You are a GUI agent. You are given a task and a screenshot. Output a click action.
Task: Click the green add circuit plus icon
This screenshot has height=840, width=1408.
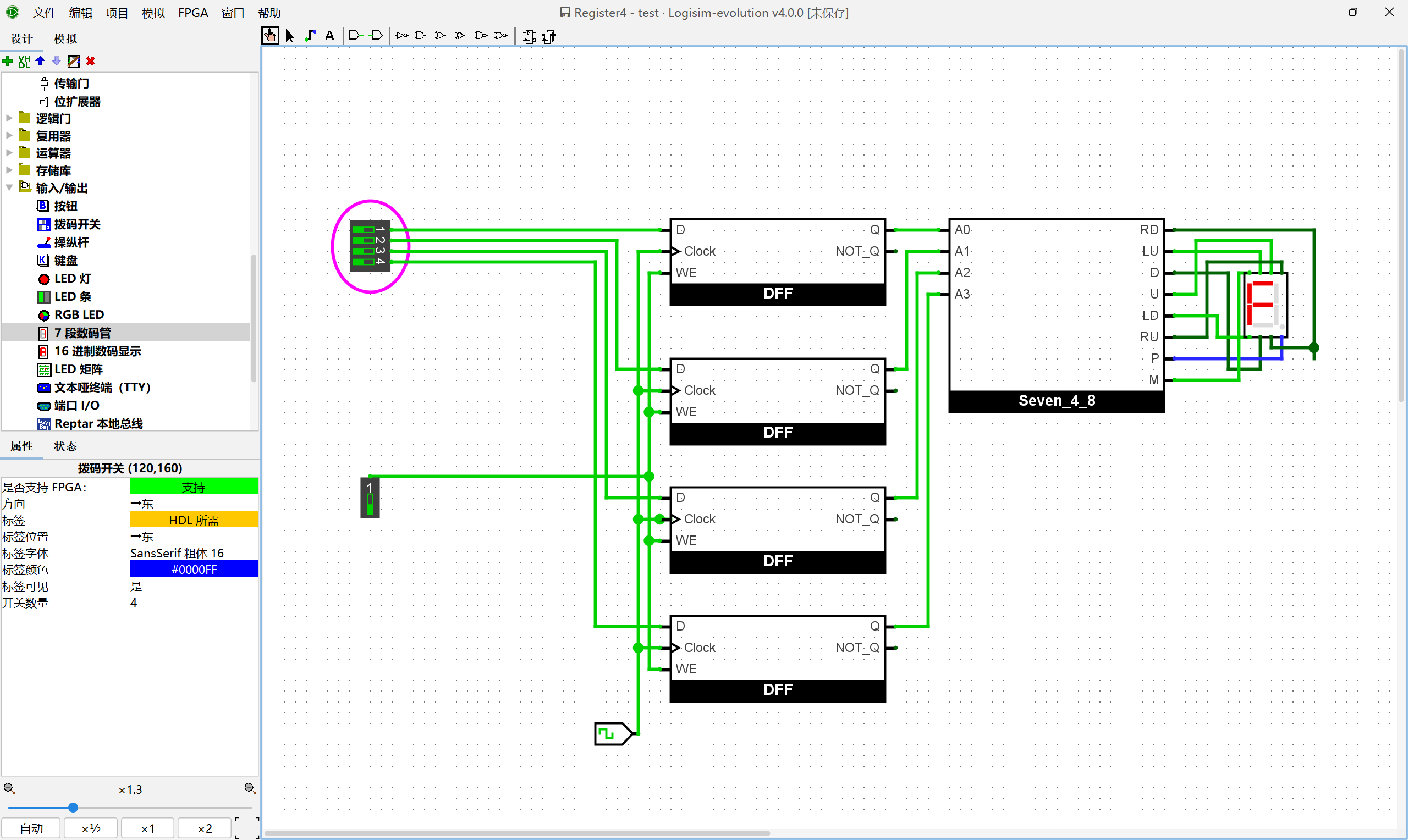click(x=8, y=61)
